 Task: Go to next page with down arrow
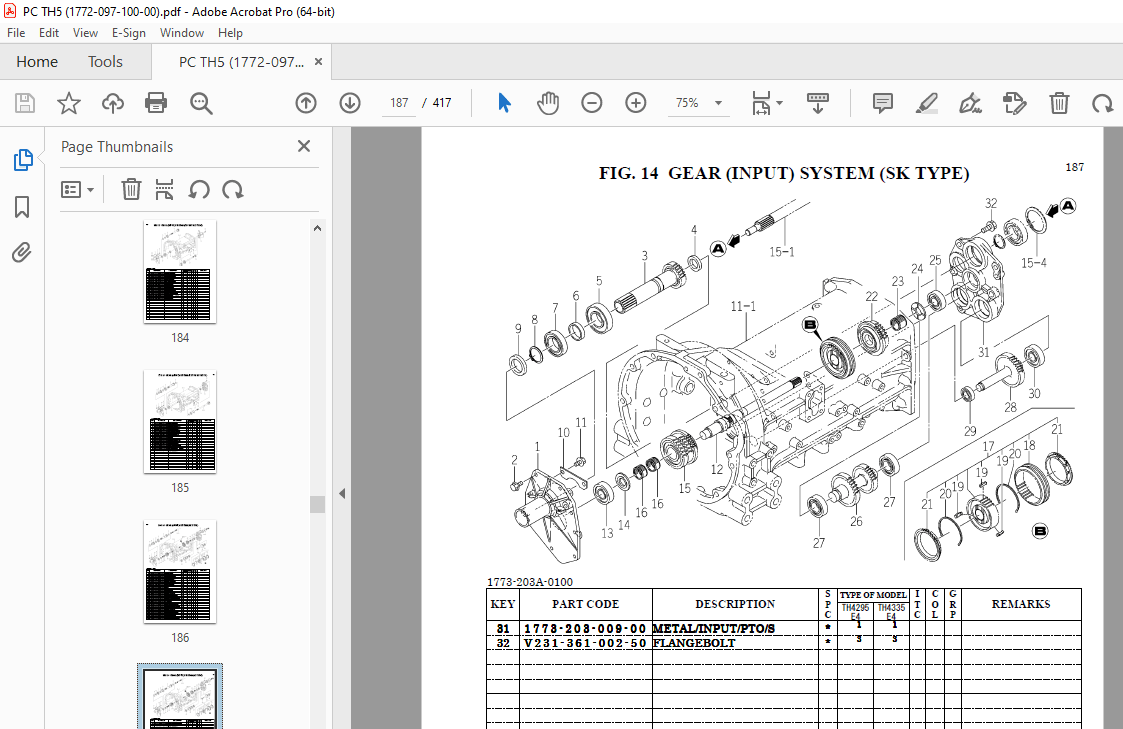pos(349,102)
